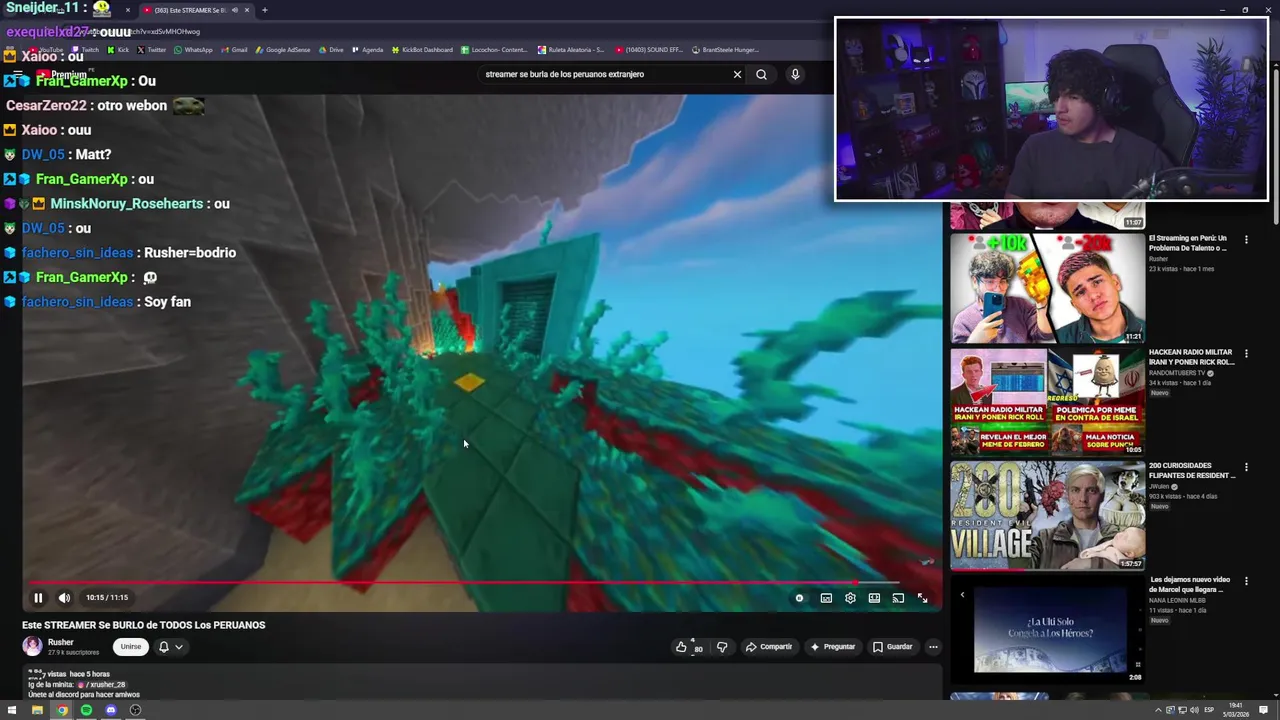Open the Twitter bookmark
Screen dimensions: 1280x720
click(151, 50)
